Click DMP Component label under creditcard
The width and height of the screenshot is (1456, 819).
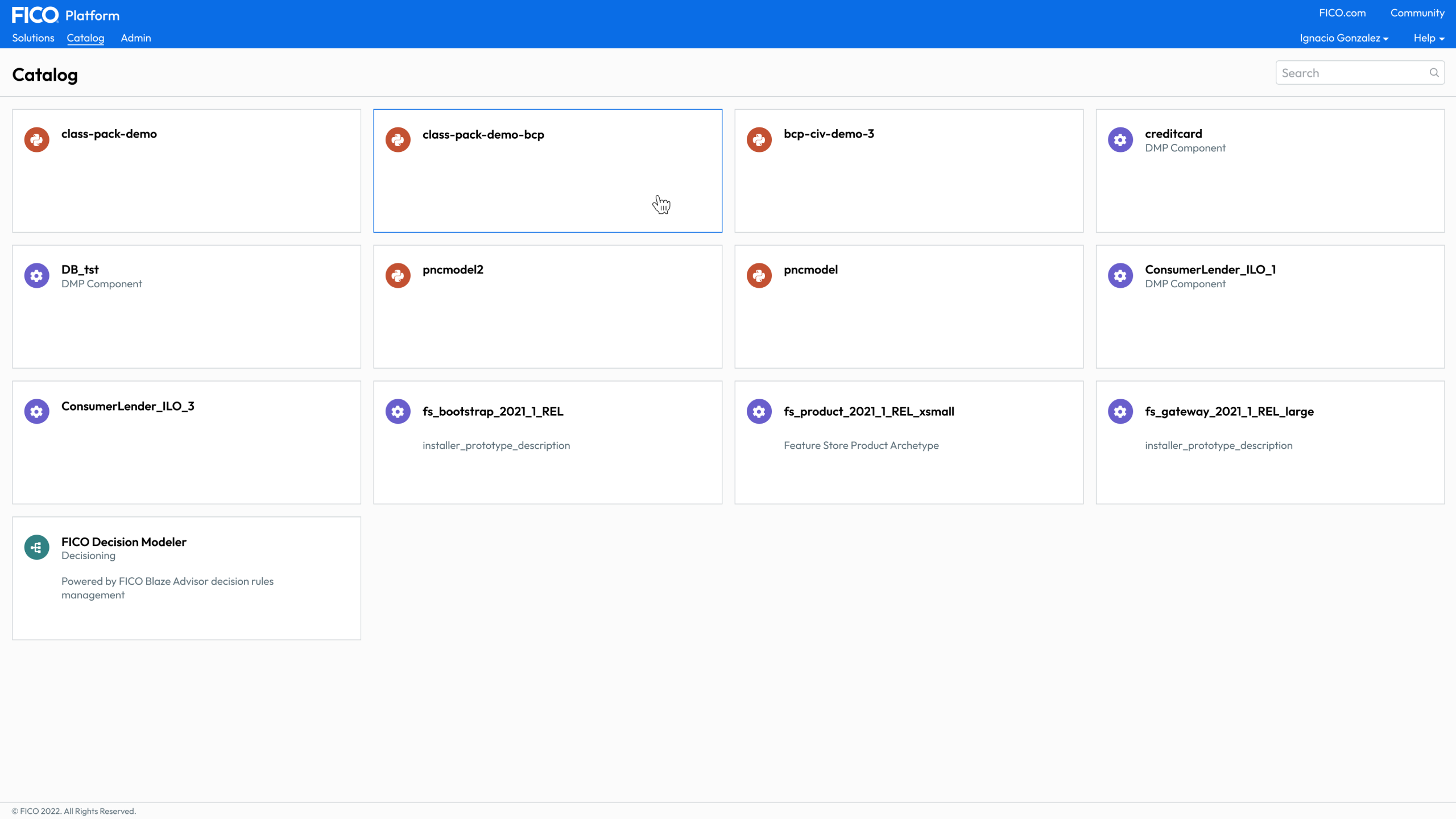[x=1185, y=148]
